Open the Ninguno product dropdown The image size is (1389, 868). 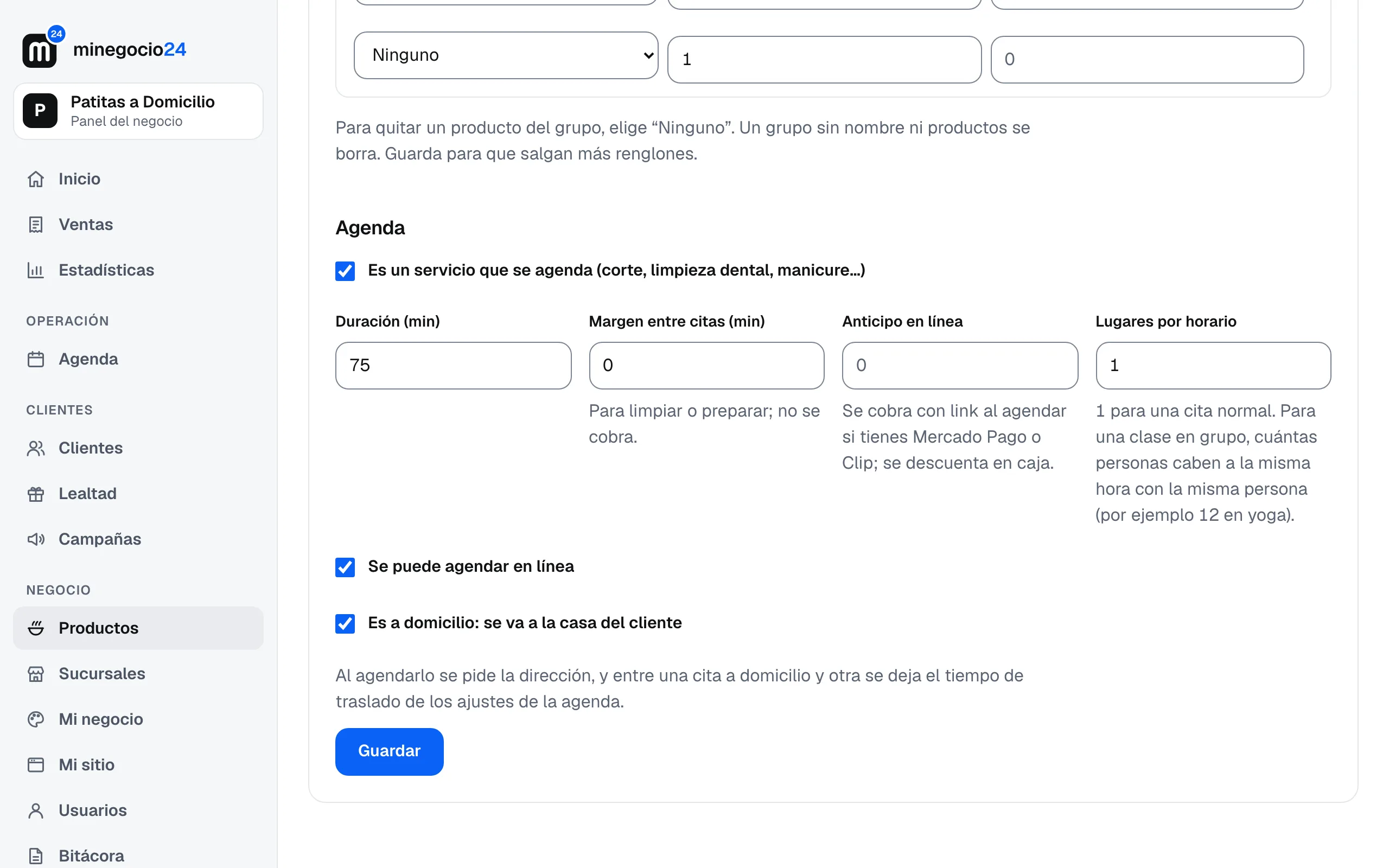(506, 55)
